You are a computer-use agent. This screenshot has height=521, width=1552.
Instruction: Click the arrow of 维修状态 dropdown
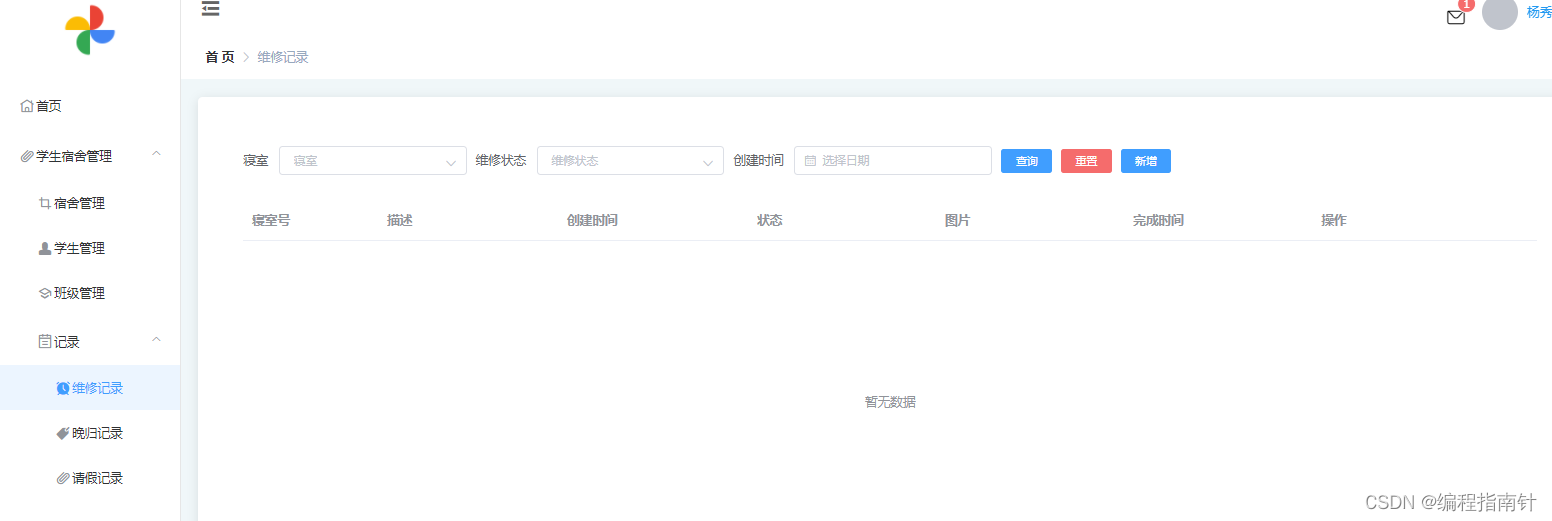[708, 162]
